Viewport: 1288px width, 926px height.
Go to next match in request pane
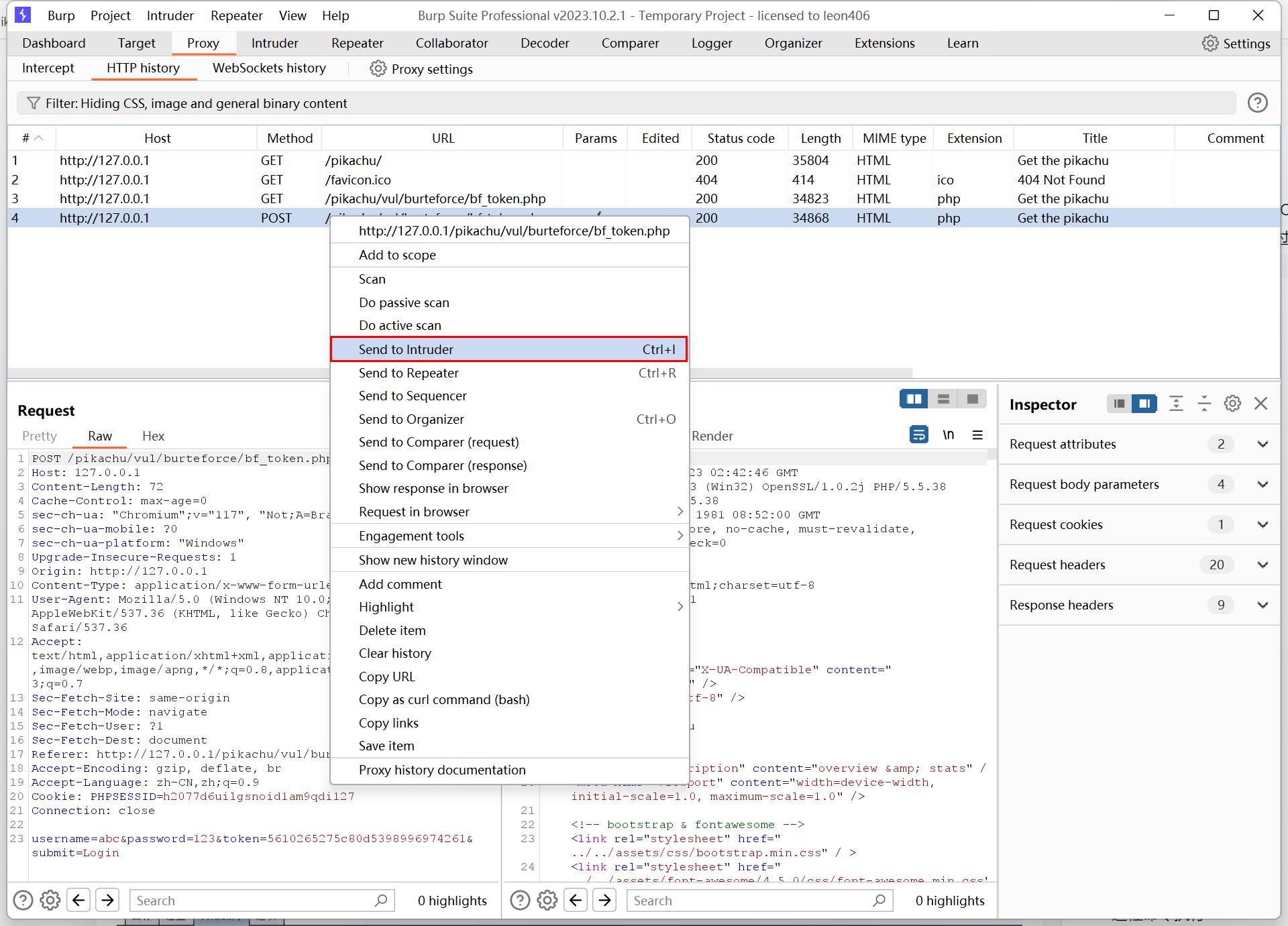(x=108, y=900)
